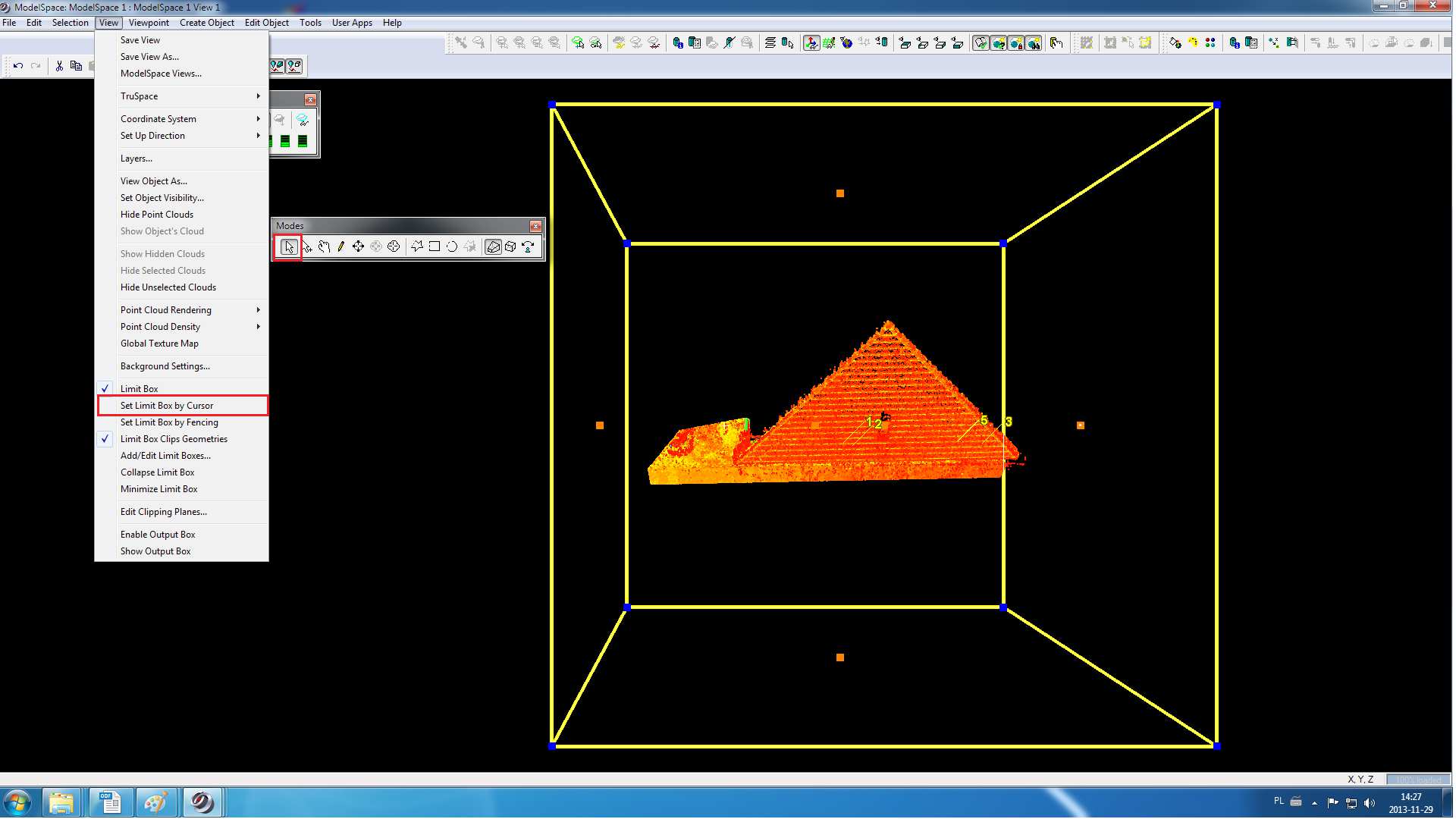The width and height of the screenshot is (1456, 819).
Task: Click the Cut scissors icon
Action: coord(59,66)
